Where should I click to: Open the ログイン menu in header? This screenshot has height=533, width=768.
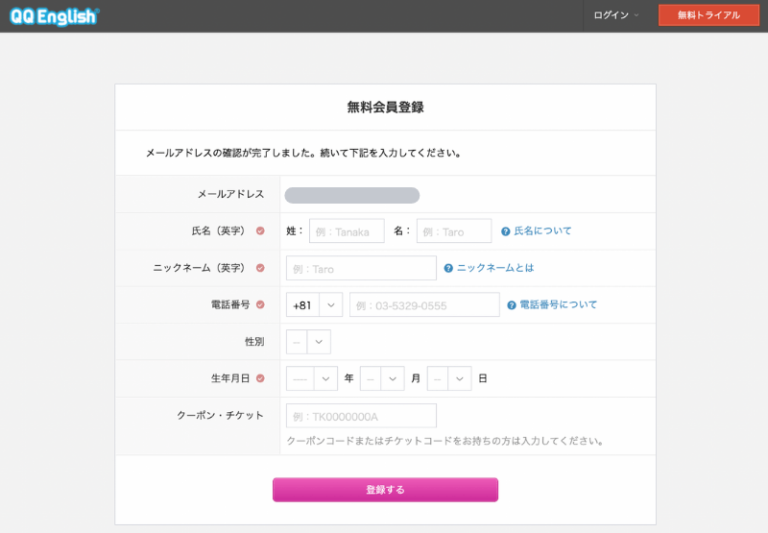point(616,15)
